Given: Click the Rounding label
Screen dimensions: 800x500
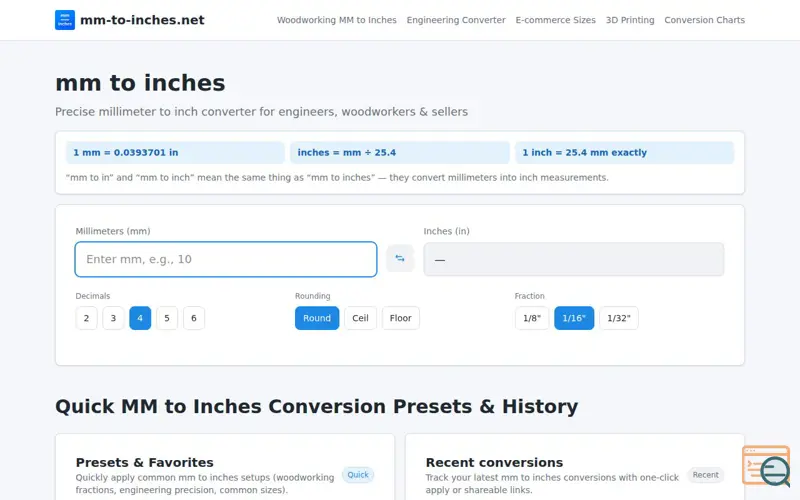Looking at the screenshot, I should click(313, 296).
